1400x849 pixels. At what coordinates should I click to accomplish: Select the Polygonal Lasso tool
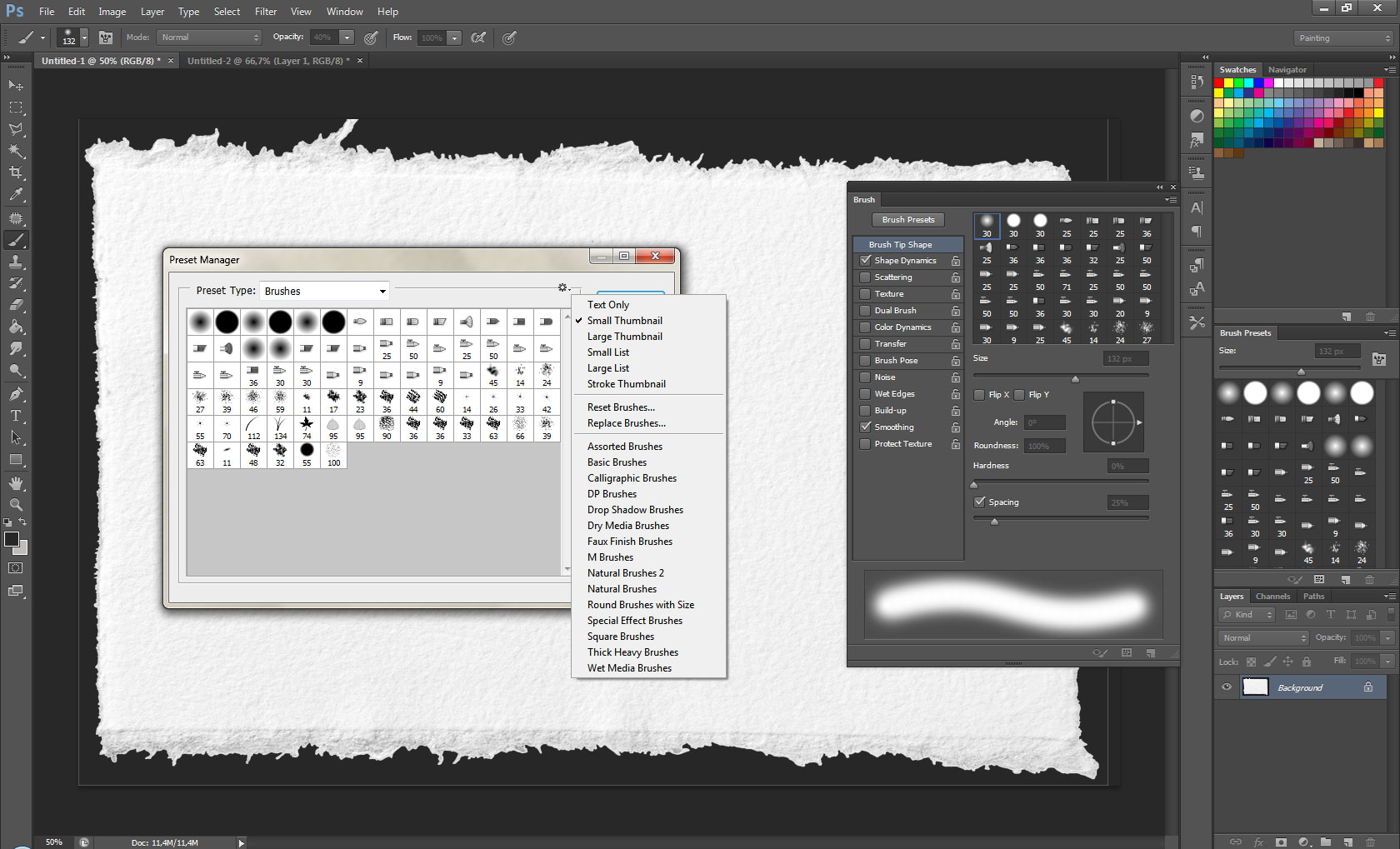(16, 129)
